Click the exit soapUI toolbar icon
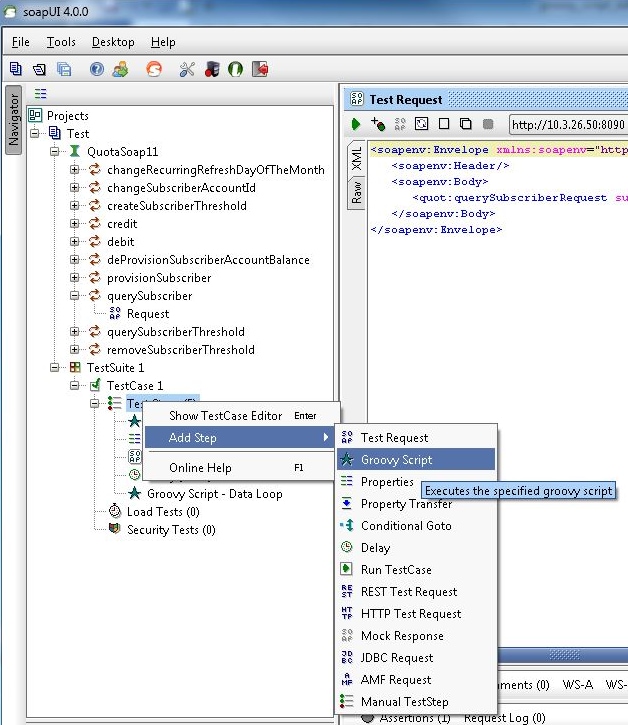This screenshot has width=628, height=725. [x=260, y=69]
